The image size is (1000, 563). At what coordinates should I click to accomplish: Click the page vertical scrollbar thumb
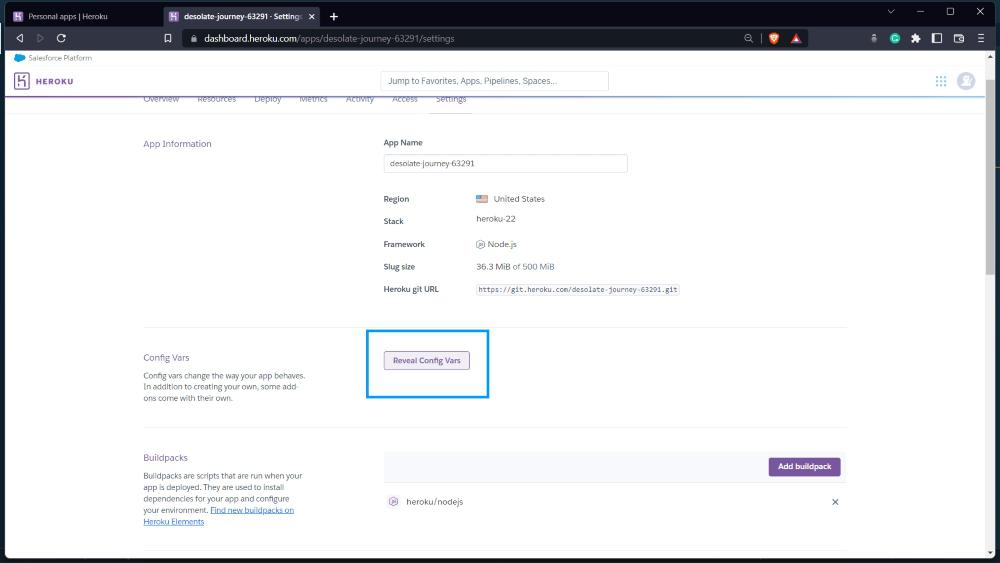[x=990, y=179]
